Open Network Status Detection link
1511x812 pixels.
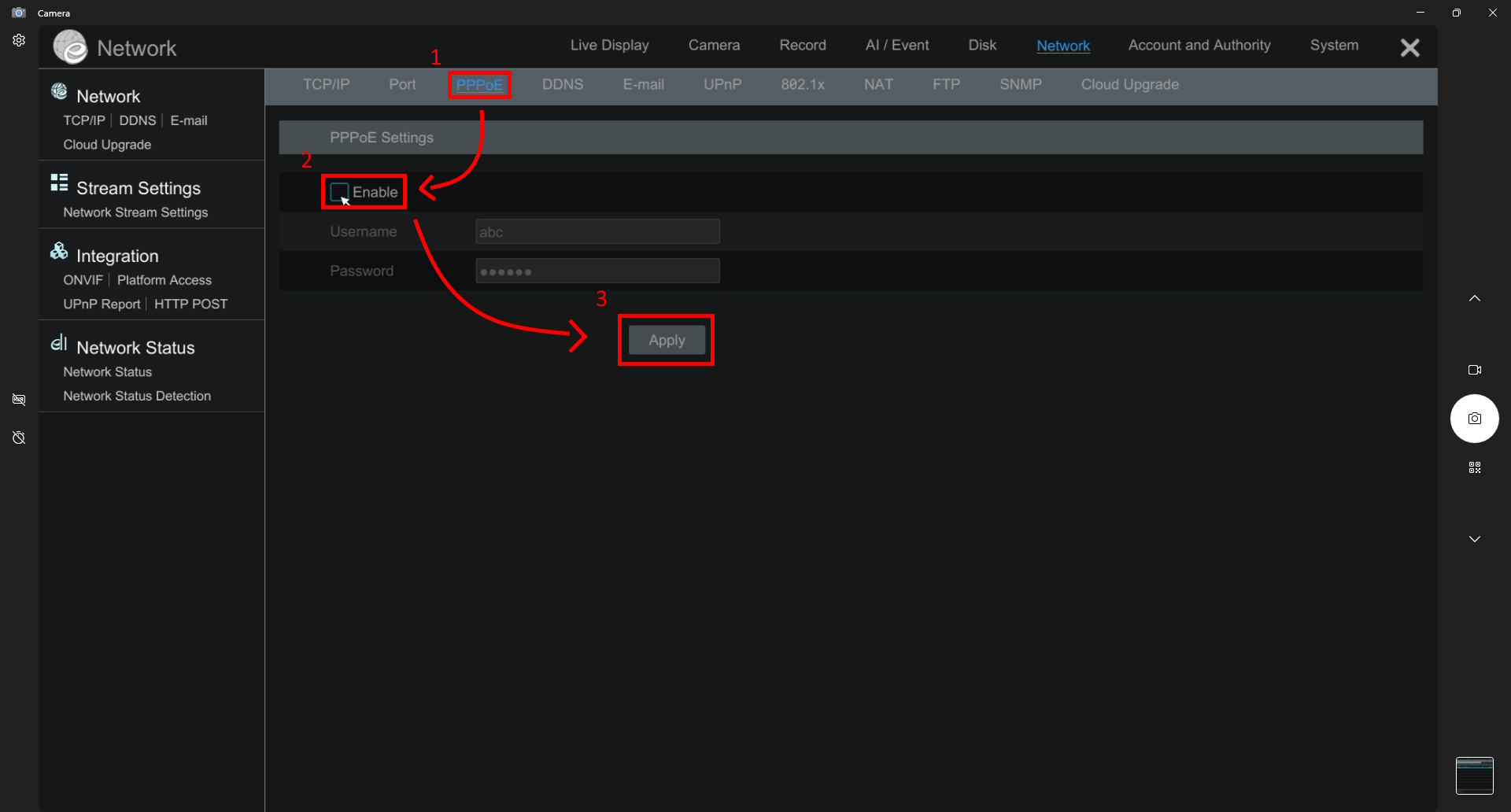(137, 396)
